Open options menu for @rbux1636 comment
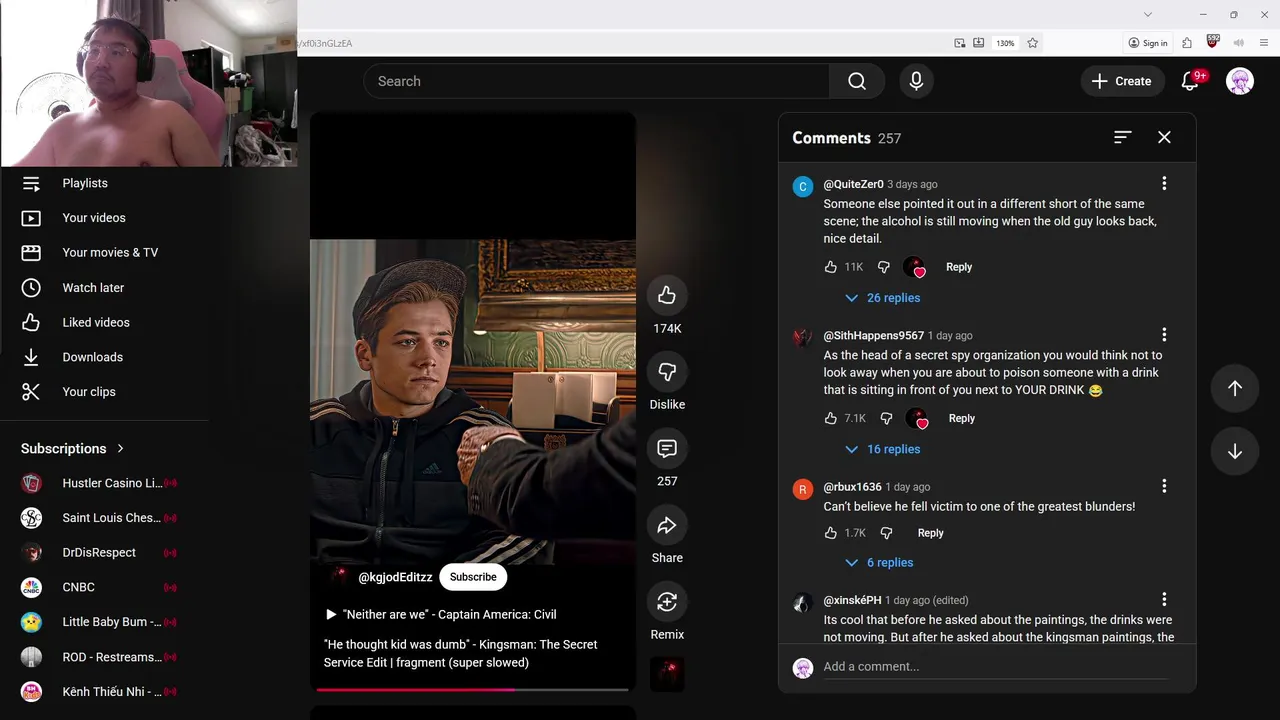The image size is (1280, 720). click(1164, 486)
